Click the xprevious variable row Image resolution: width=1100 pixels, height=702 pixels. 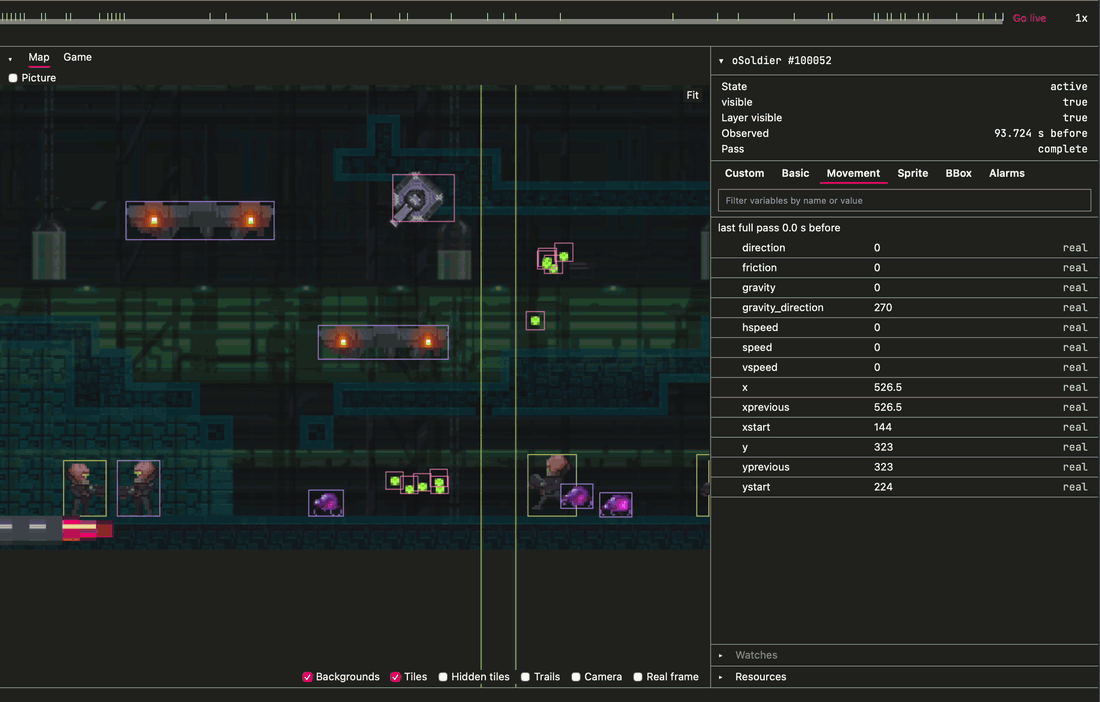pos(905,407)
